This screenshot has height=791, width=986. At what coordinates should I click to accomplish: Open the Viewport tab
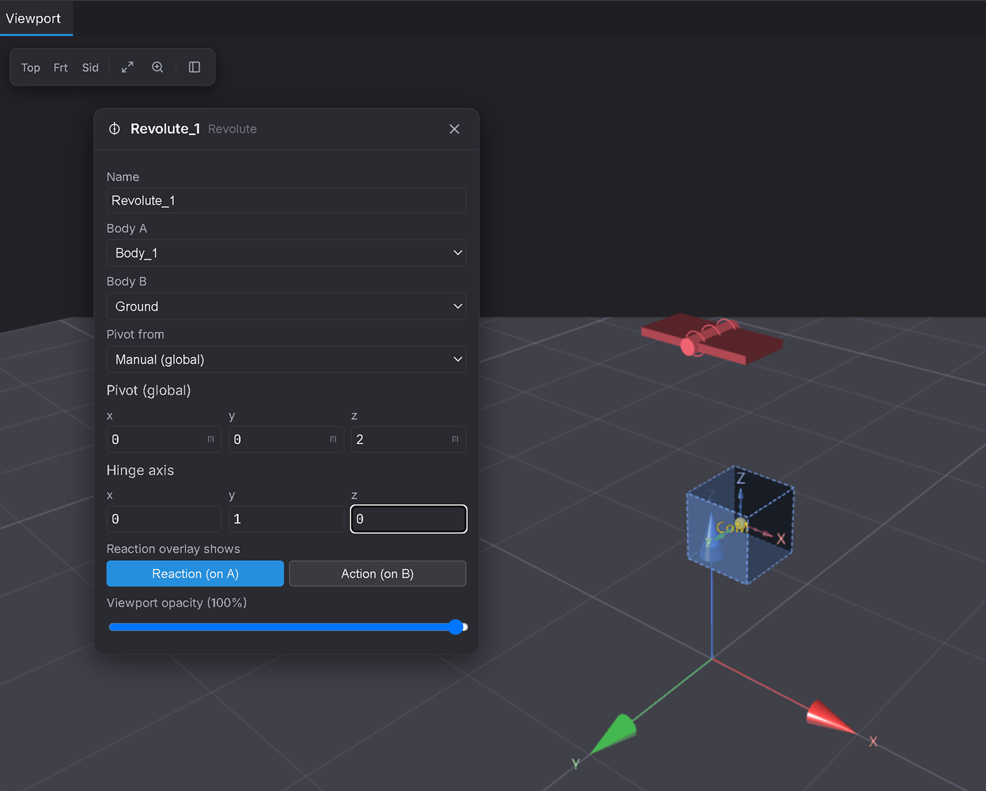pos(33,18)
